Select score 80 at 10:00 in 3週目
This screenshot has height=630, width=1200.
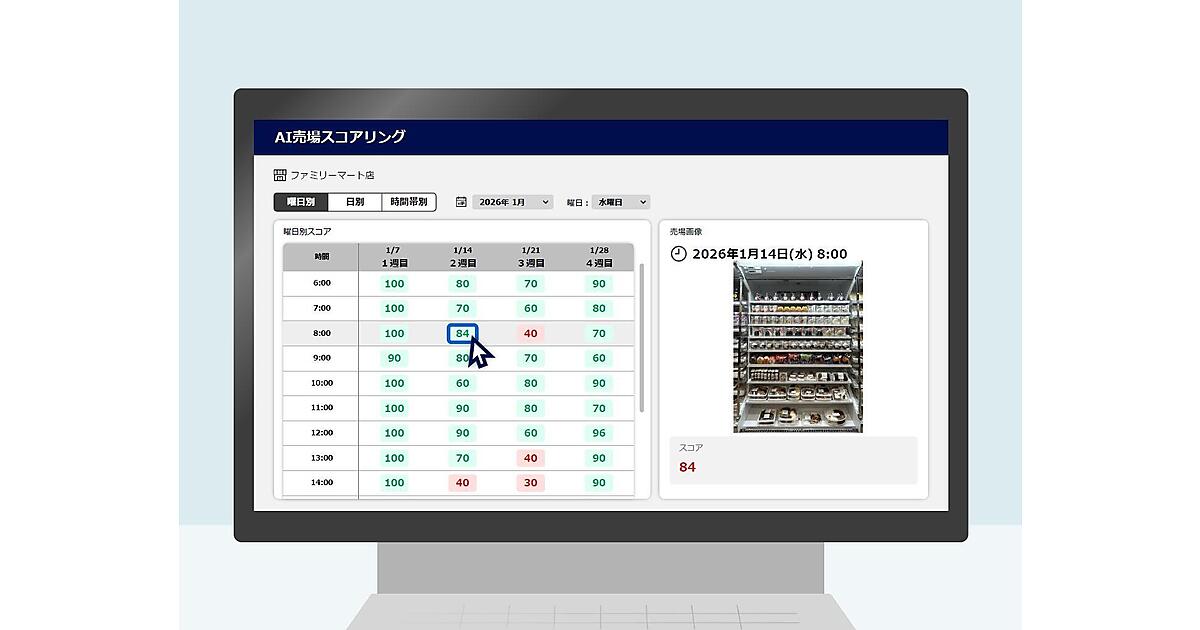click(530, 383)
